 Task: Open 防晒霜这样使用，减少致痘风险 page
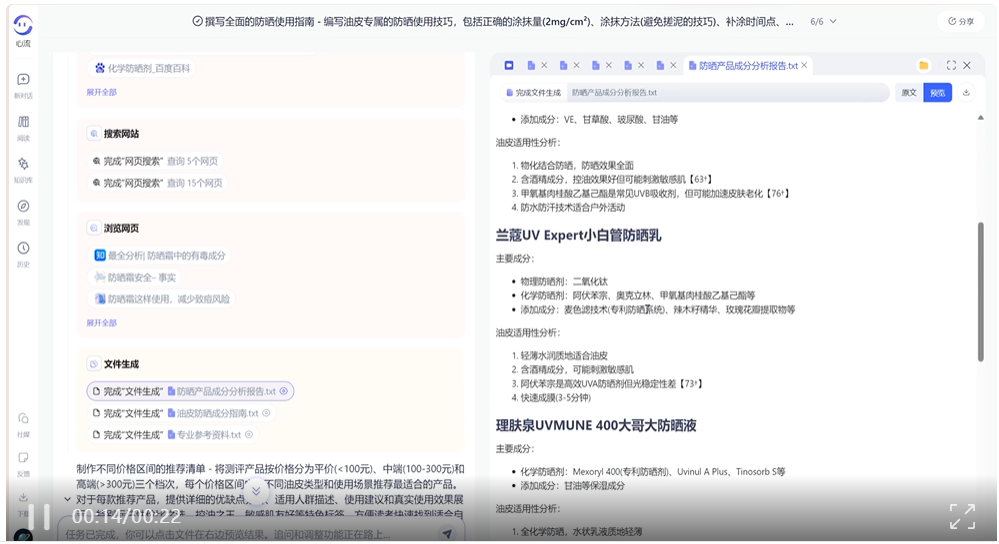click(x=162, y=299)
